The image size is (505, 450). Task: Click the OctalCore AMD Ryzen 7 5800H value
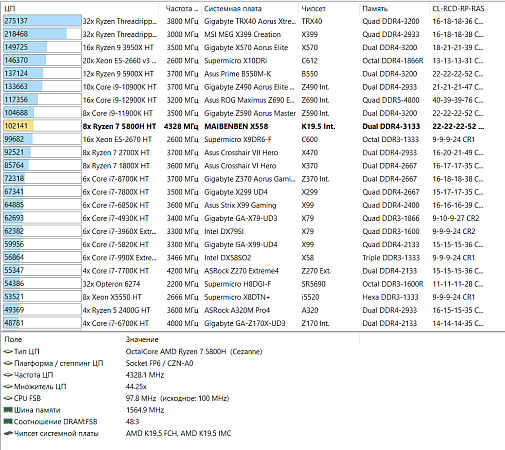194,352
